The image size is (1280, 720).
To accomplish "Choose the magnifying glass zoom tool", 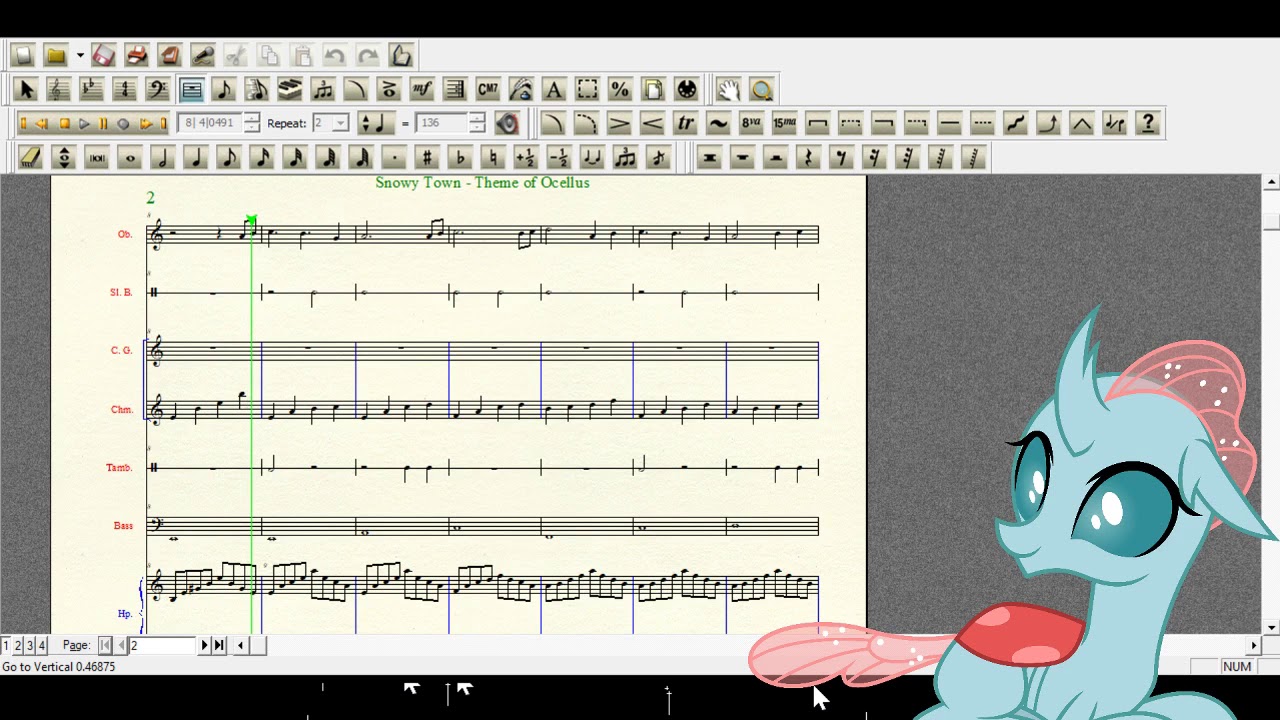I will (x=762, y=90).
